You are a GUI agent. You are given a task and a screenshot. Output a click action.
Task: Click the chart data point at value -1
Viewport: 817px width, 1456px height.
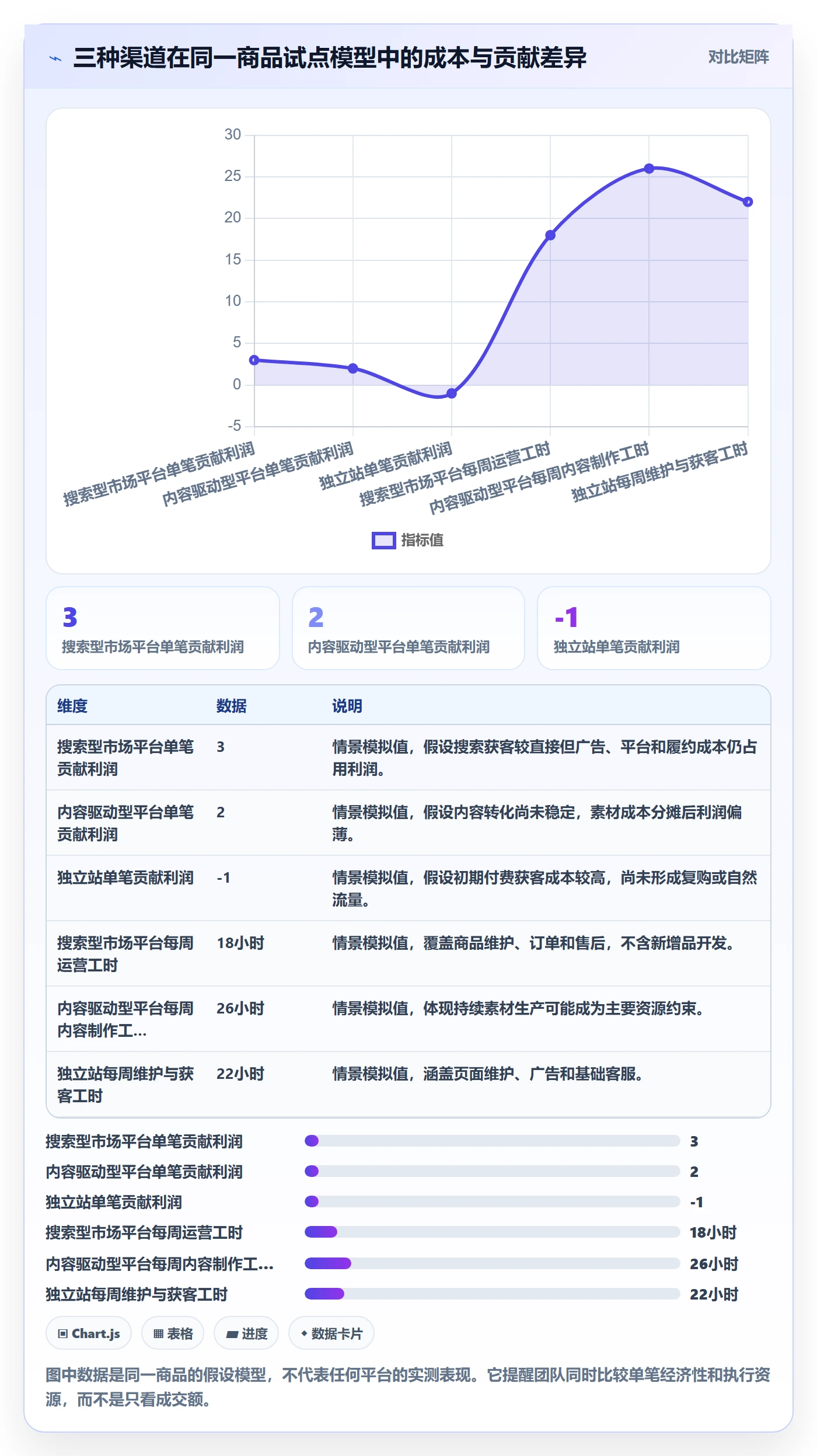coord(452,393)
